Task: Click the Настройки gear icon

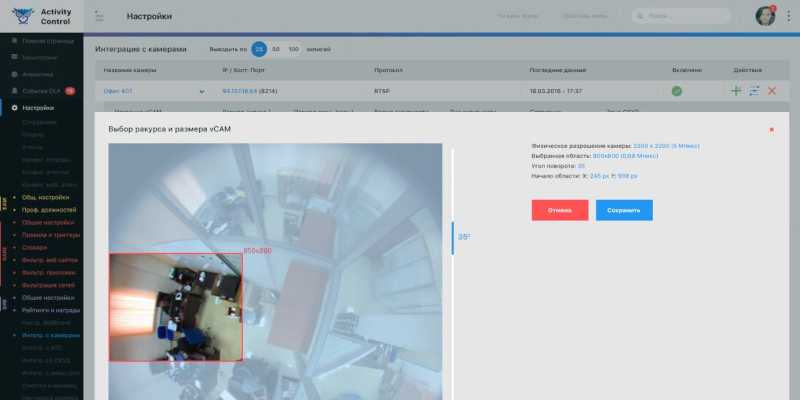Action: pyautogui.click(x=14, y=108)
